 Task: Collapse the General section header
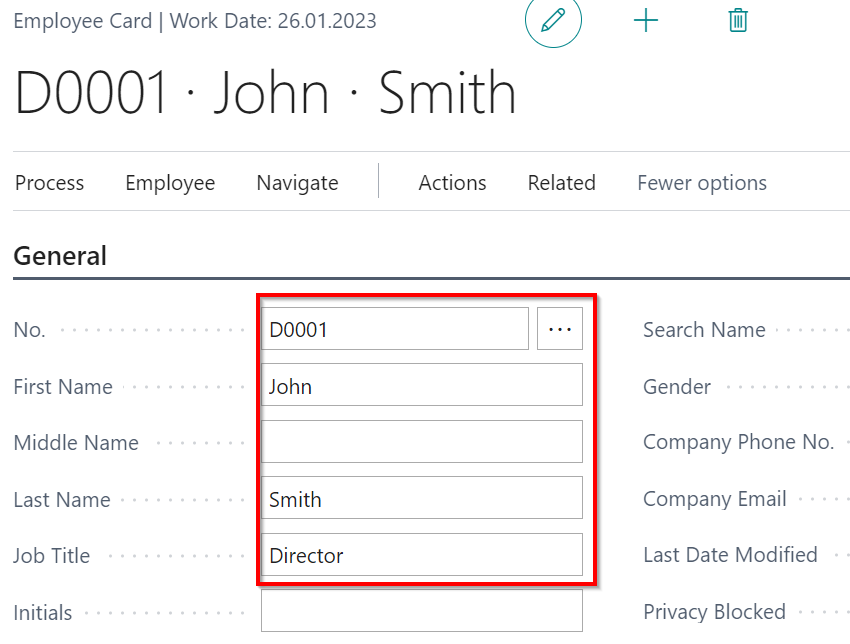pyautogui.click(x=60, y=256)
